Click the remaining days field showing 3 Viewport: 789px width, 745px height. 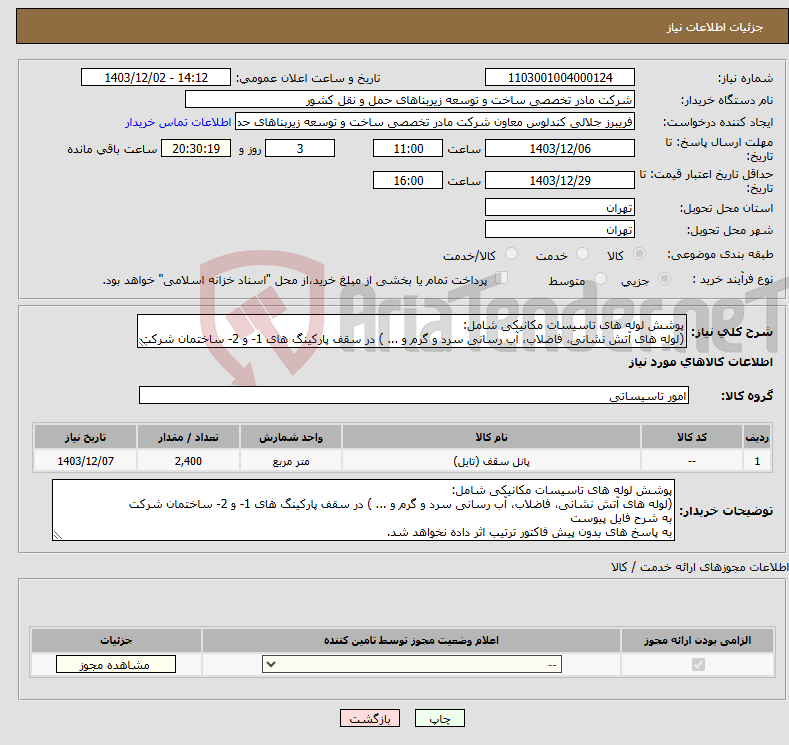(300, 148)
